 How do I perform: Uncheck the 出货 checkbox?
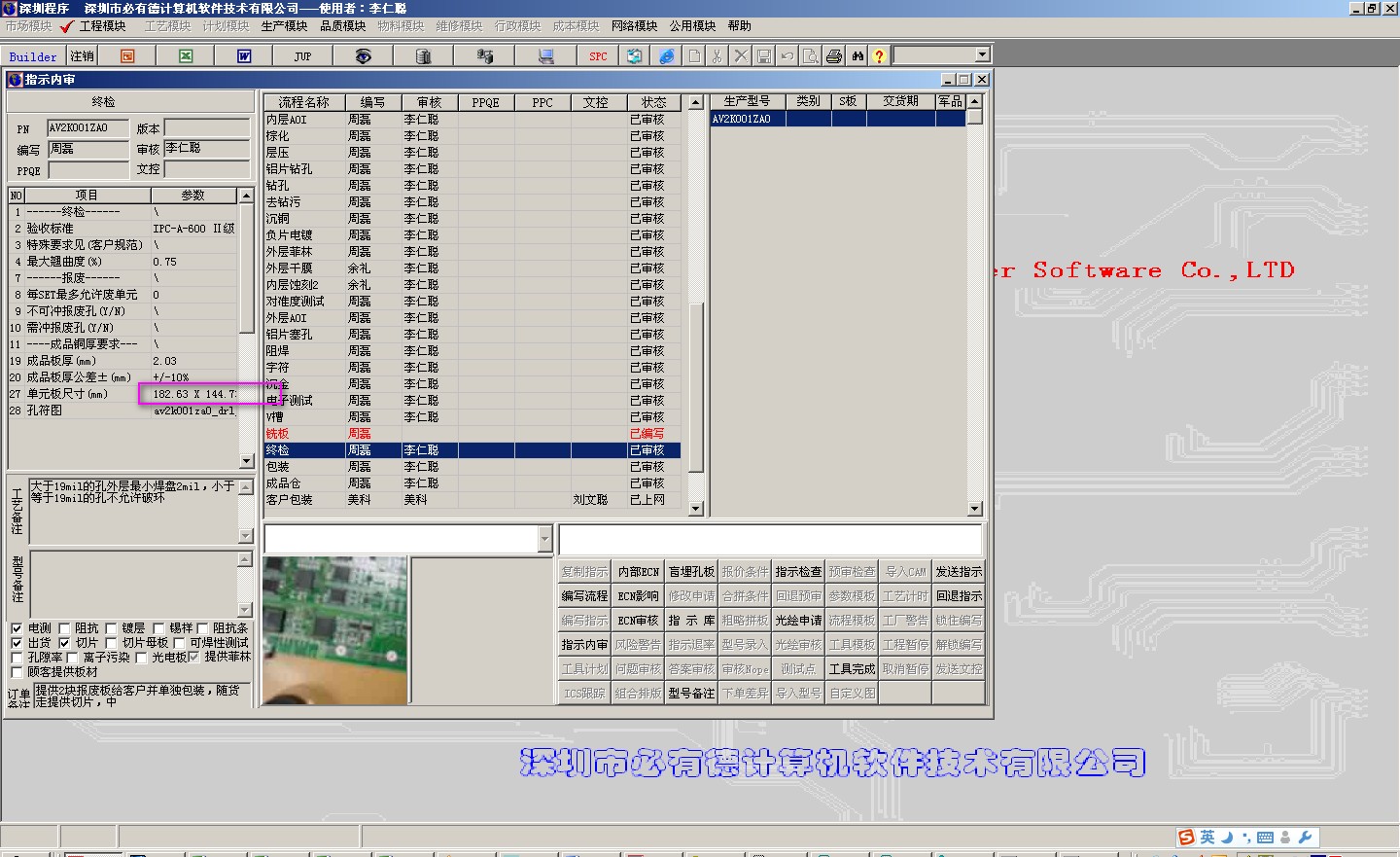(x=17, y=643)
